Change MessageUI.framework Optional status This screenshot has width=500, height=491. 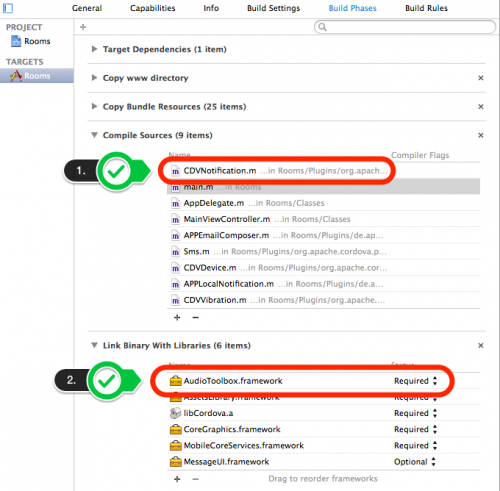click(415, 462)
